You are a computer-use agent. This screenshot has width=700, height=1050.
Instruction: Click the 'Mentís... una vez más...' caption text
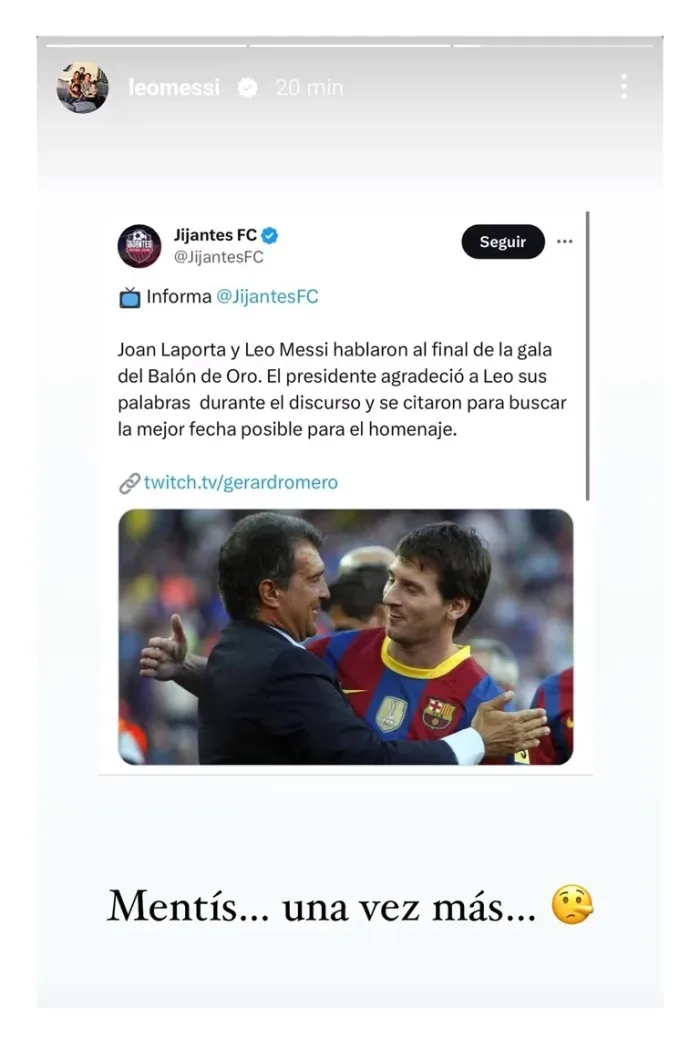pyautogui.click(x=322, y=907)
